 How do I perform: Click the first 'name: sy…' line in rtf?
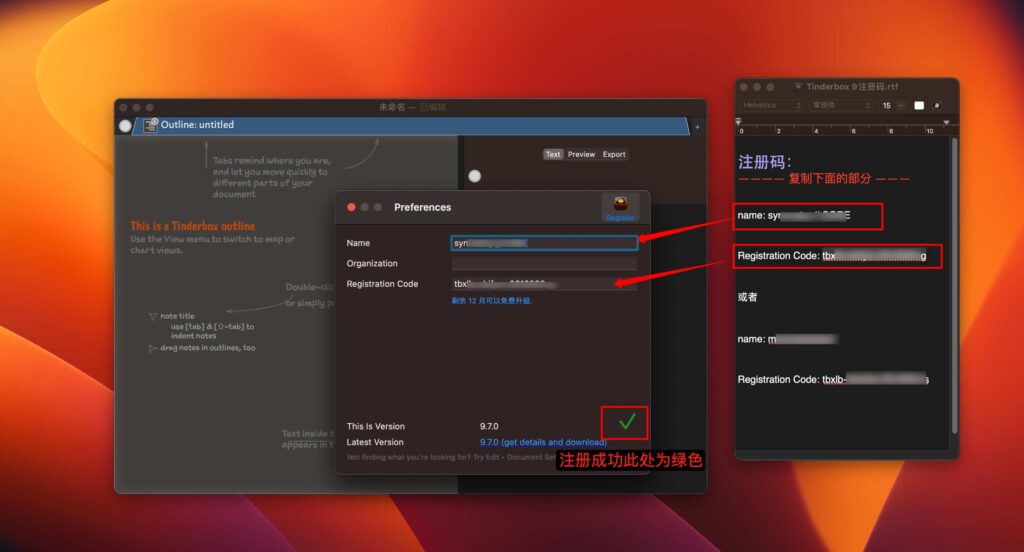point(793,216)
